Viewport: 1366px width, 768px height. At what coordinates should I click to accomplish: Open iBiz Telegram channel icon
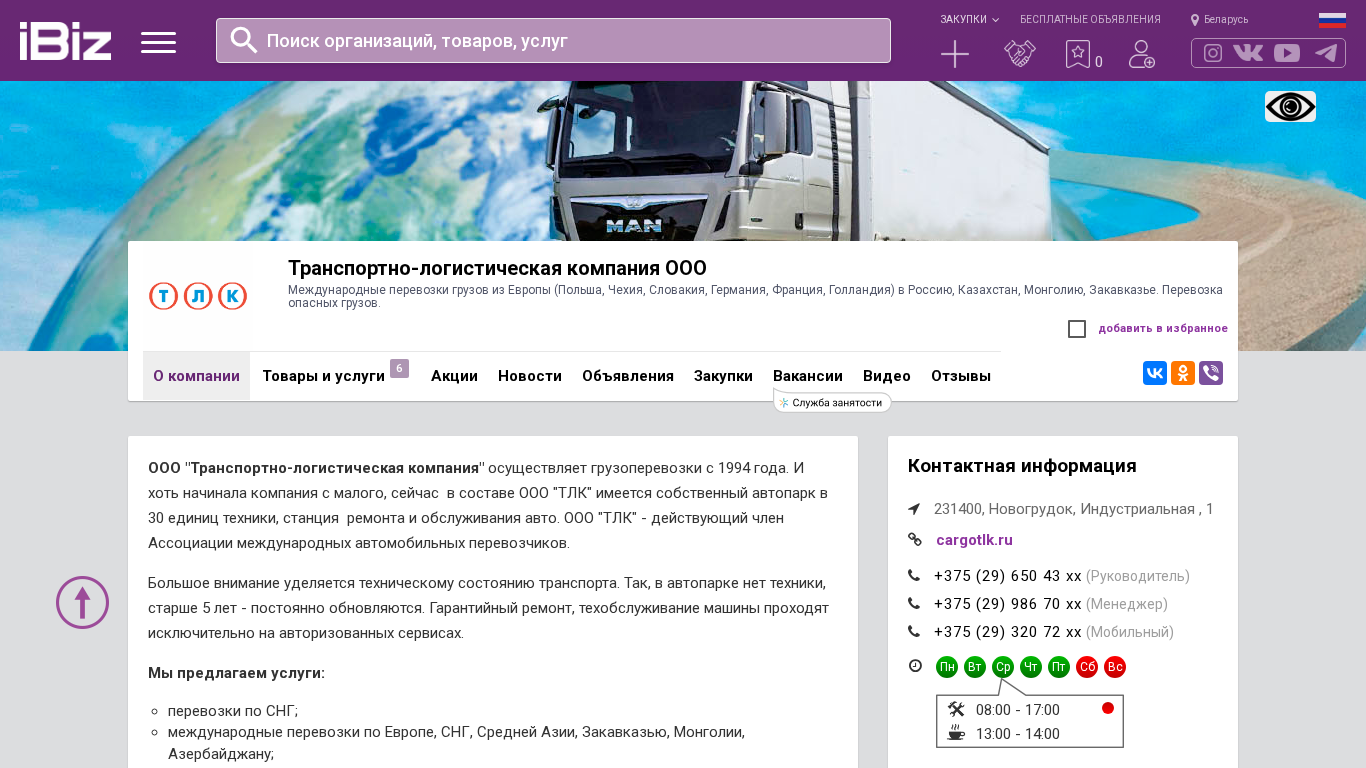[1326, 53]
